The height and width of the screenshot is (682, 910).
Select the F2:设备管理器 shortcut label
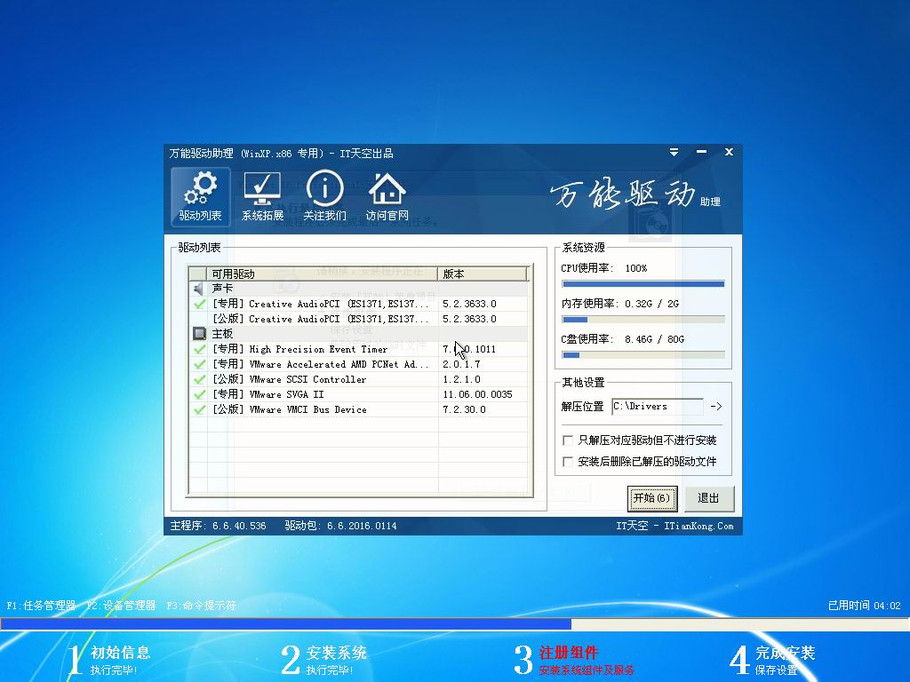[x=121, y=605]
